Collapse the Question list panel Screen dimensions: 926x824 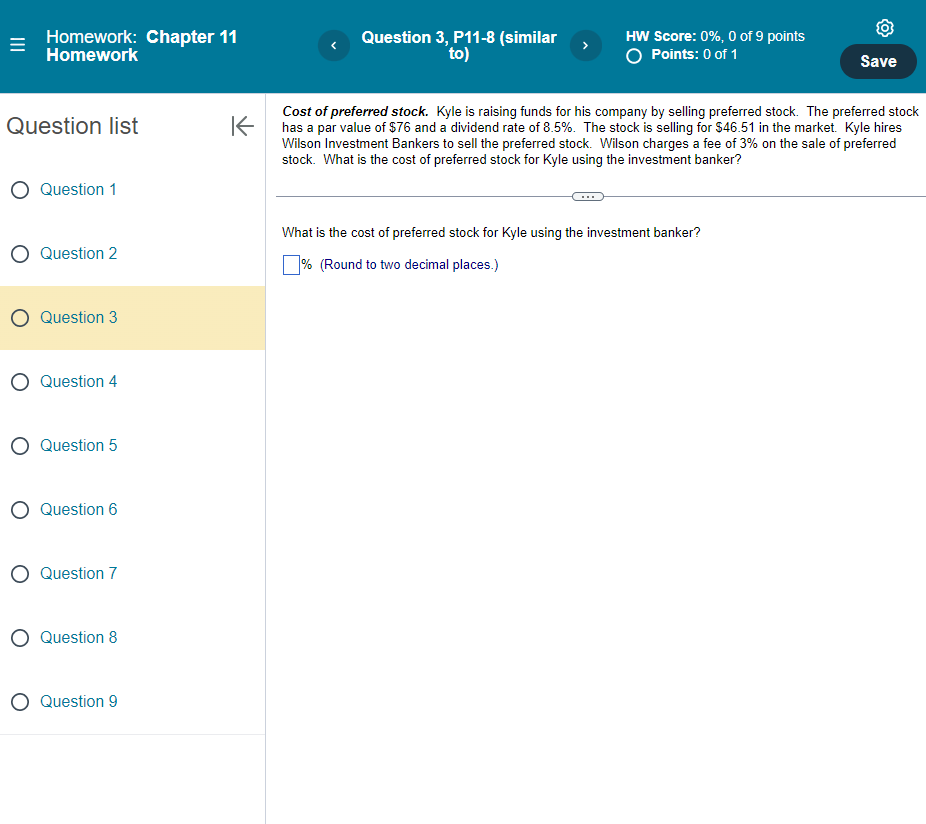[x=242, y=126]
